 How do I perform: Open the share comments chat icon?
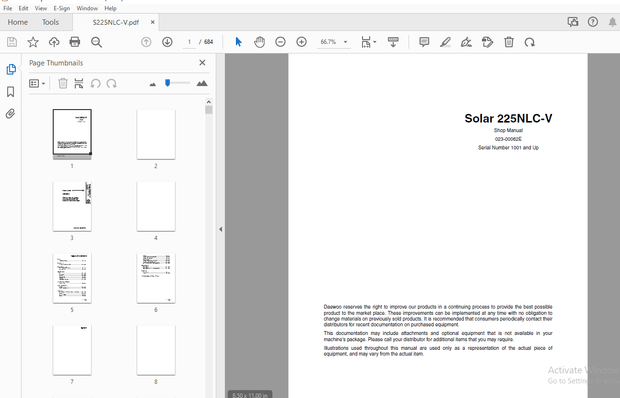[x=573, y=22]
